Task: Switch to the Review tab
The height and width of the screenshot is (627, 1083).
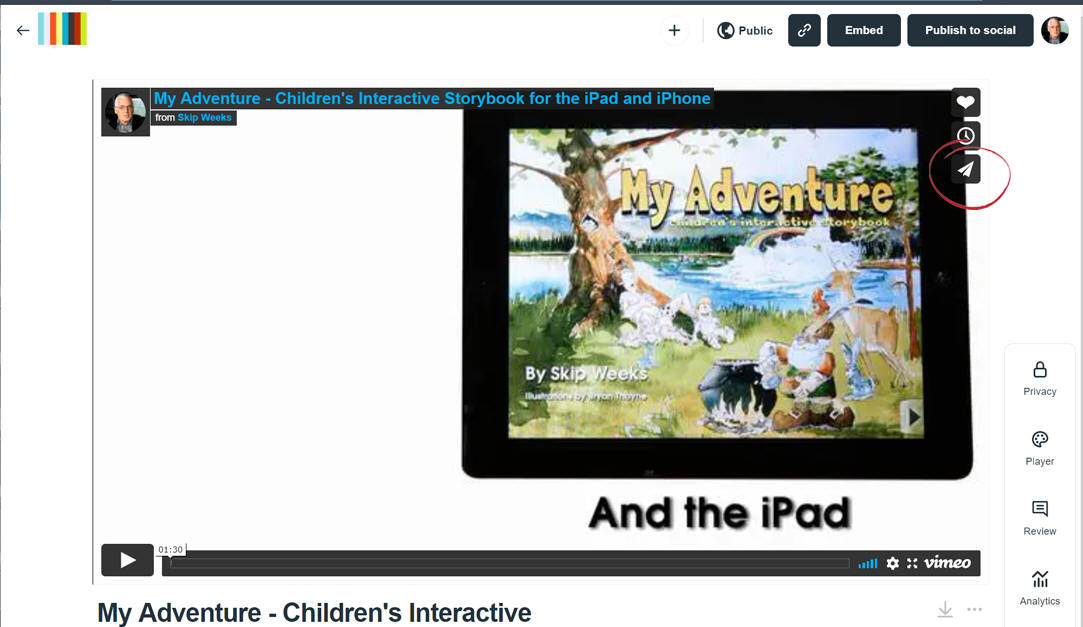Action: click(x=1040, y=519)
